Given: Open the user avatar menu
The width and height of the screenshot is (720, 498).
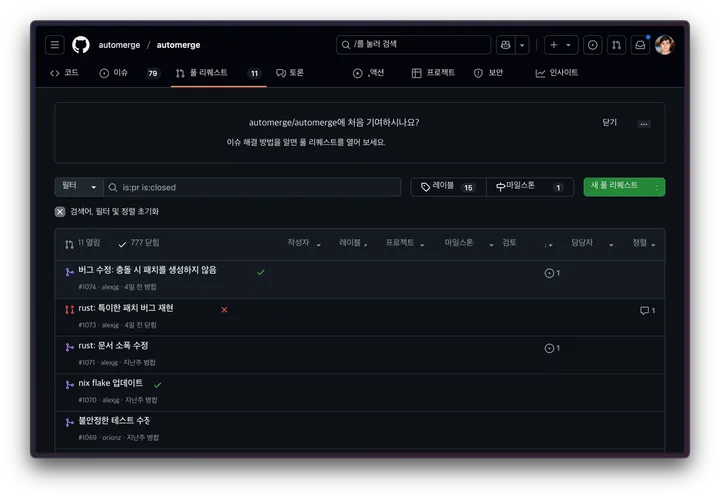Looking at the screenshot, I should [x=664, y=45].
